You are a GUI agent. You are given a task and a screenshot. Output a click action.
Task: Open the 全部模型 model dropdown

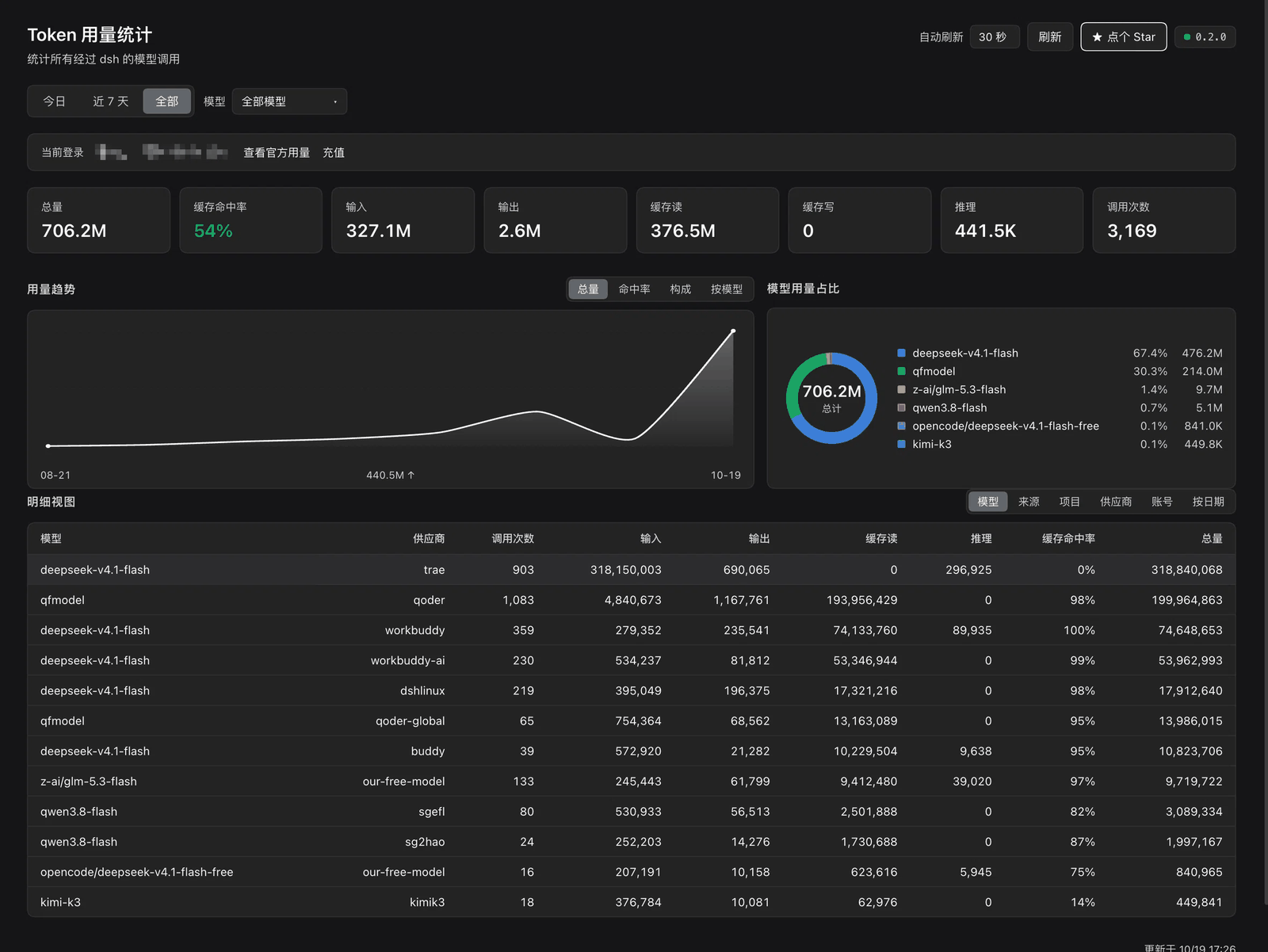289,101
